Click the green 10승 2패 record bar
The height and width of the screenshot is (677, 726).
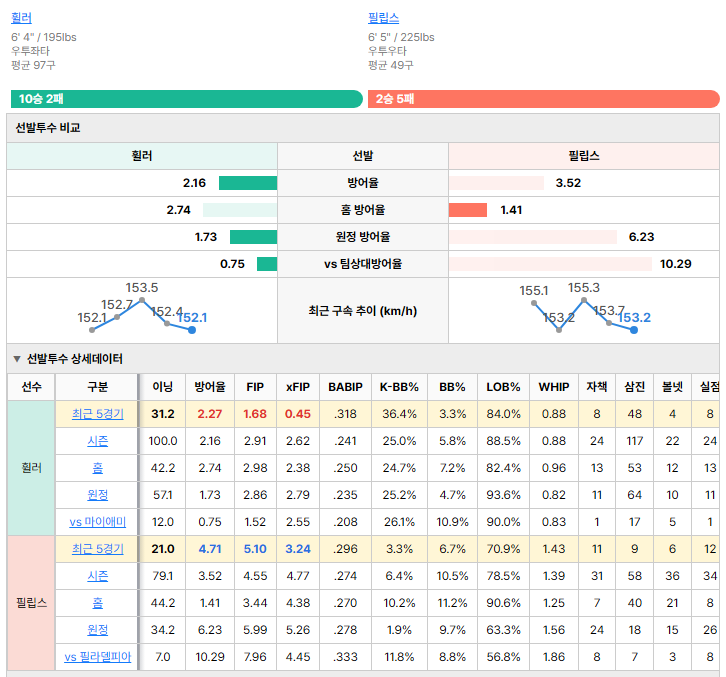(187, 99)
